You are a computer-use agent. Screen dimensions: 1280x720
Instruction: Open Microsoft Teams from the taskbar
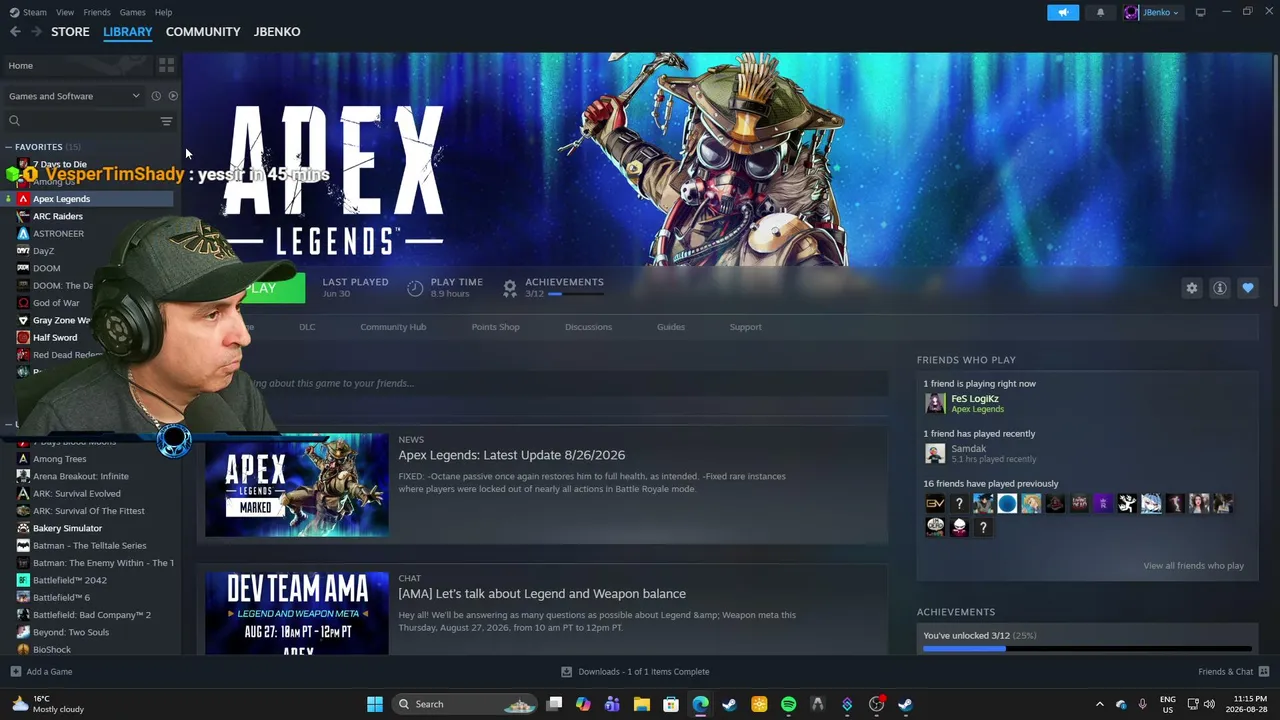pos(613,704)
